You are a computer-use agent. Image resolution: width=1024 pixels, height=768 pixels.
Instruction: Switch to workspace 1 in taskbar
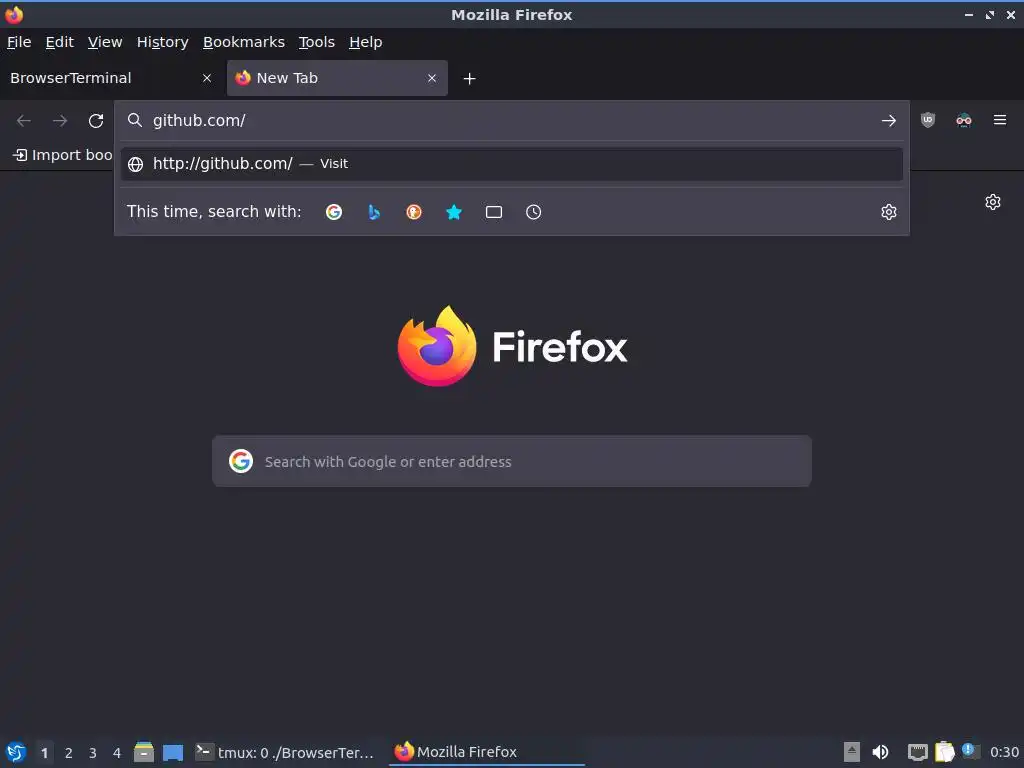(x=44, y=753)
